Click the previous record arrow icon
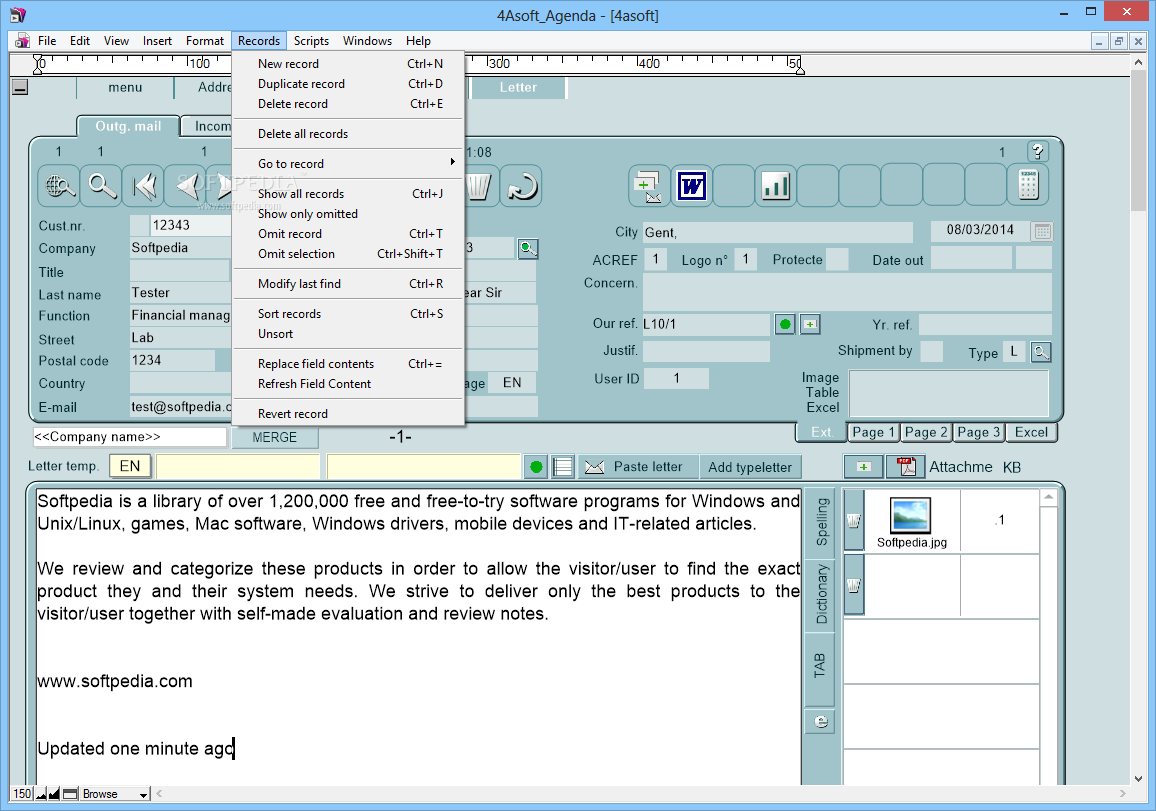Viewport: 1156px width, 811px height. (186, 186)
